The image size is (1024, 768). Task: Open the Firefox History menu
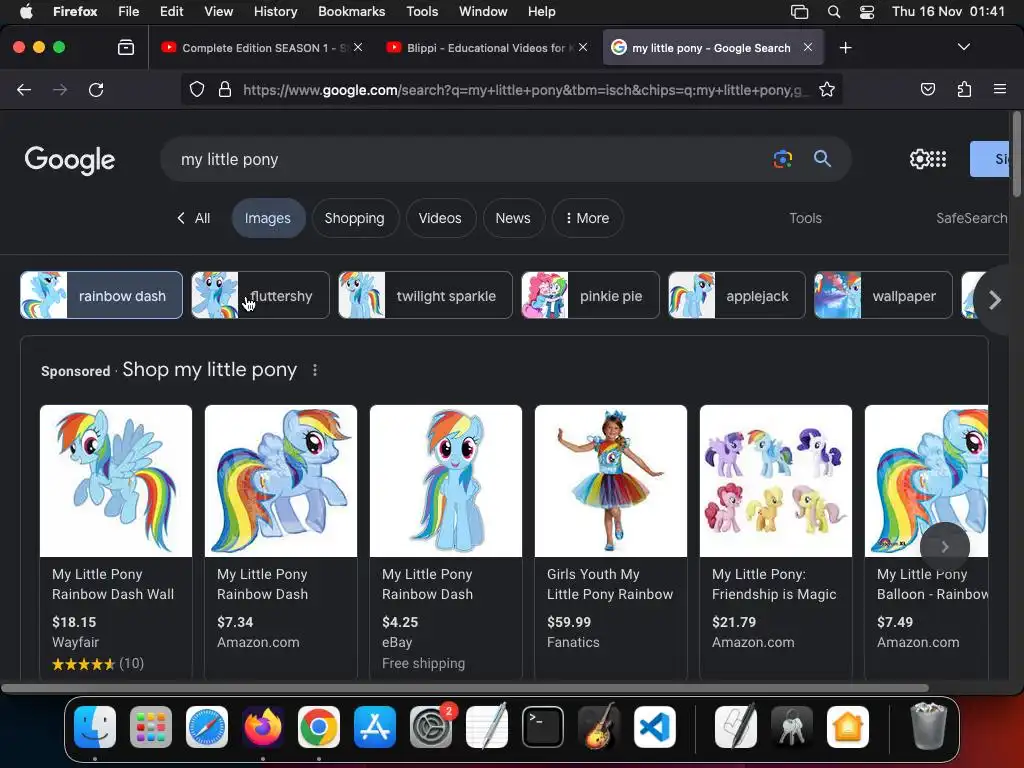[x=275, y=12]
